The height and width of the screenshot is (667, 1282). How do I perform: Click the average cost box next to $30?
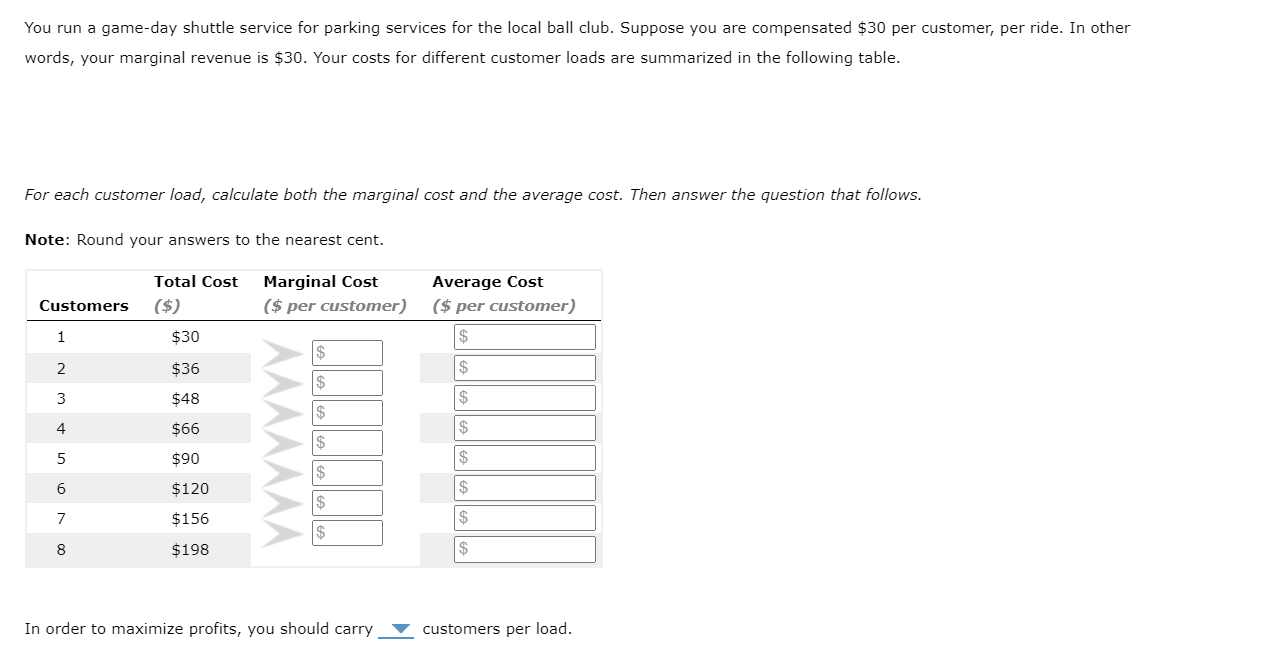(x=524, y=337)
